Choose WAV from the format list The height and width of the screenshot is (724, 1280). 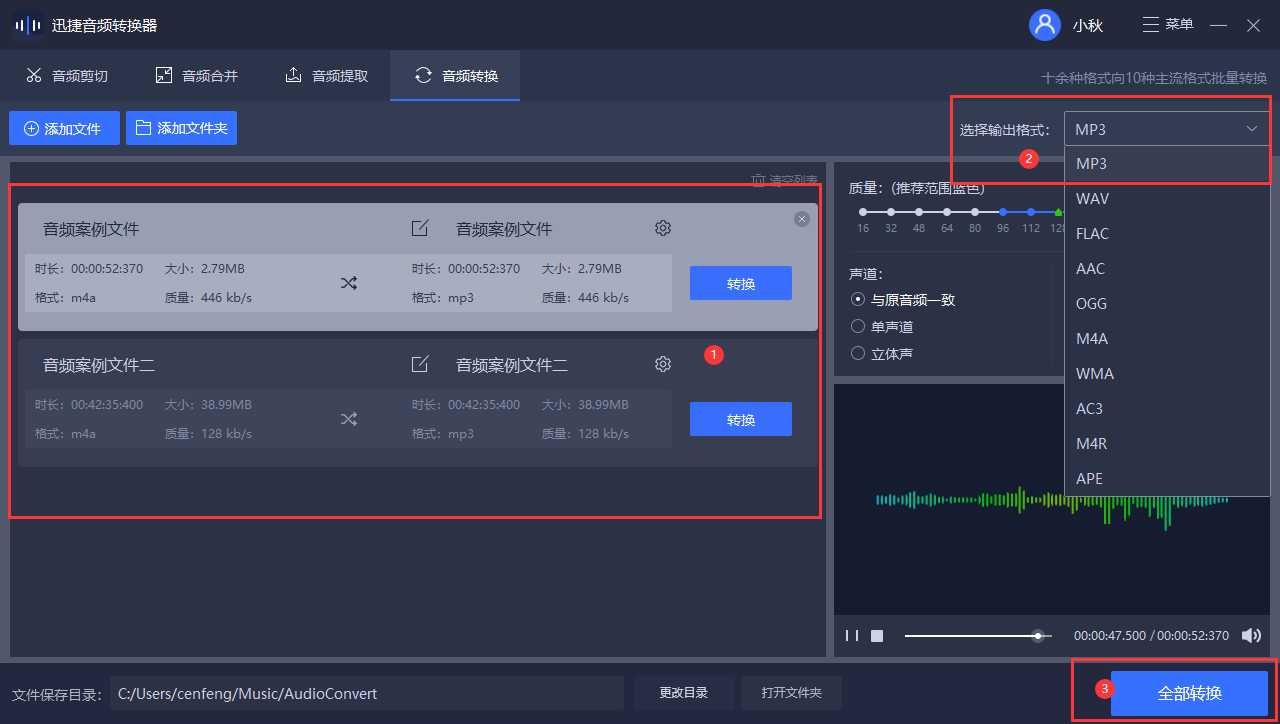tap(1167, 198)
